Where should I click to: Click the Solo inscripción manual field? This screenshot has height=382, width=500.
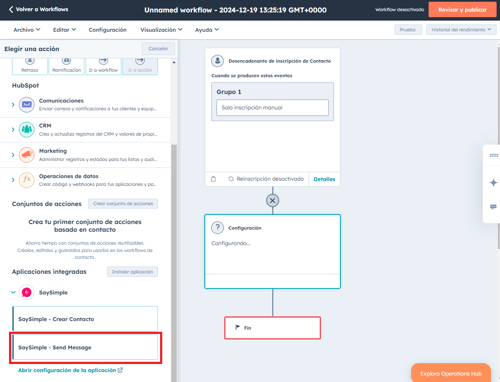click(x=272, y=107)
